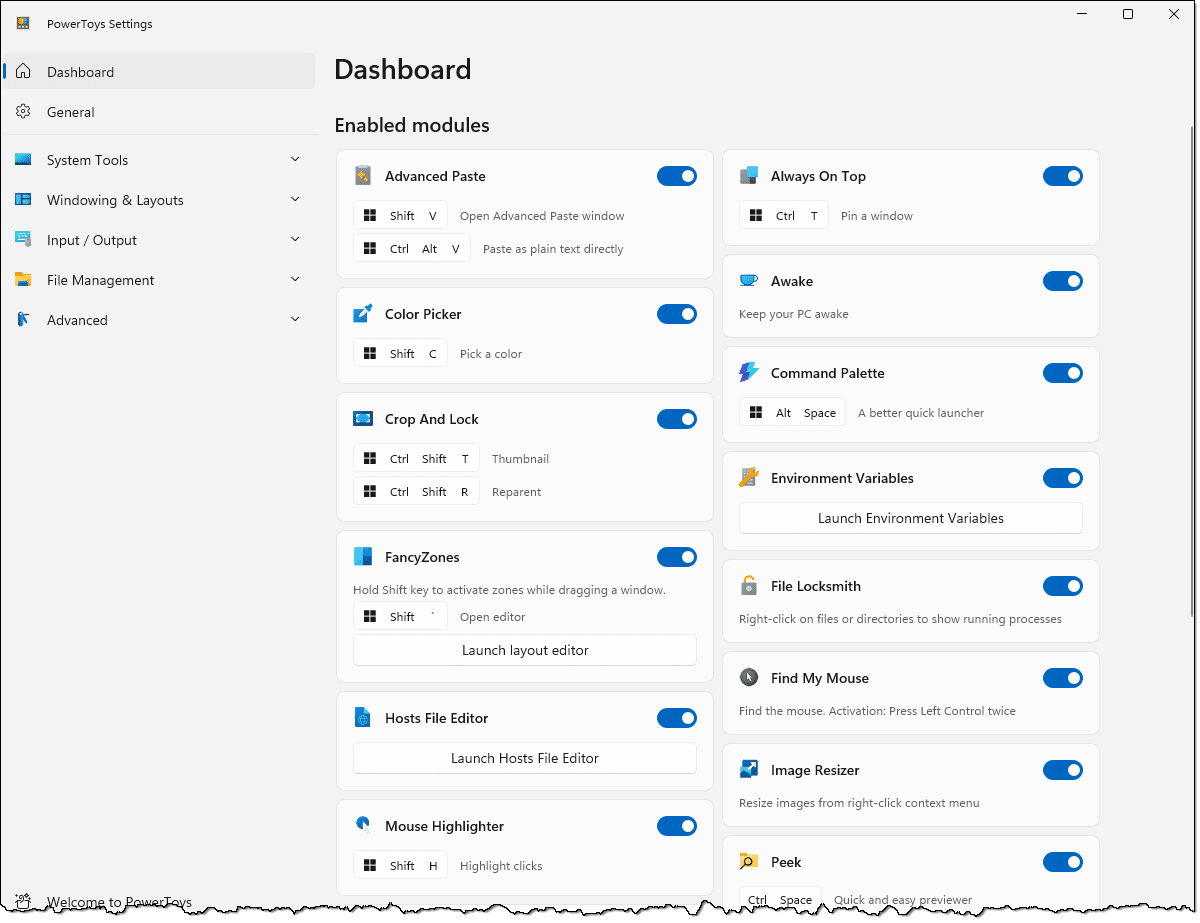Click the Mouse Highlighter module icon
Image resolution: width=1200 pixels, height=923 pixels.
[x=363, y=825]
